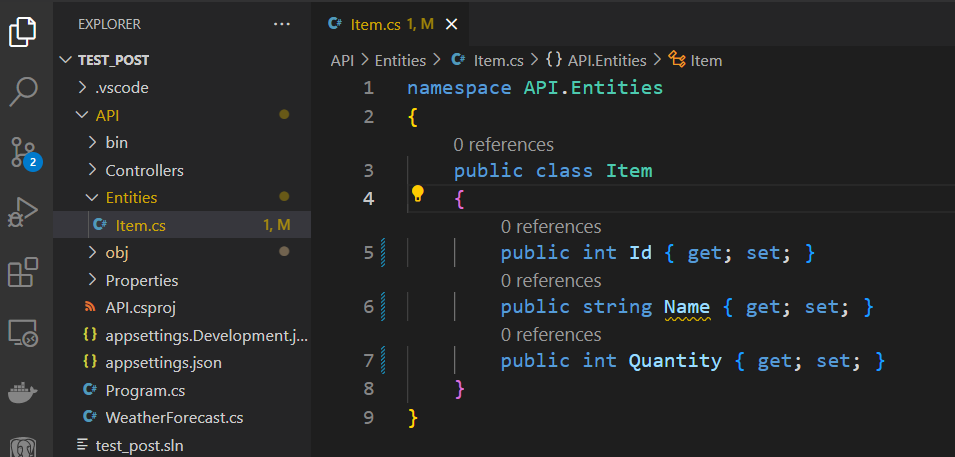Click the namespace keyword on line 1

459,88
